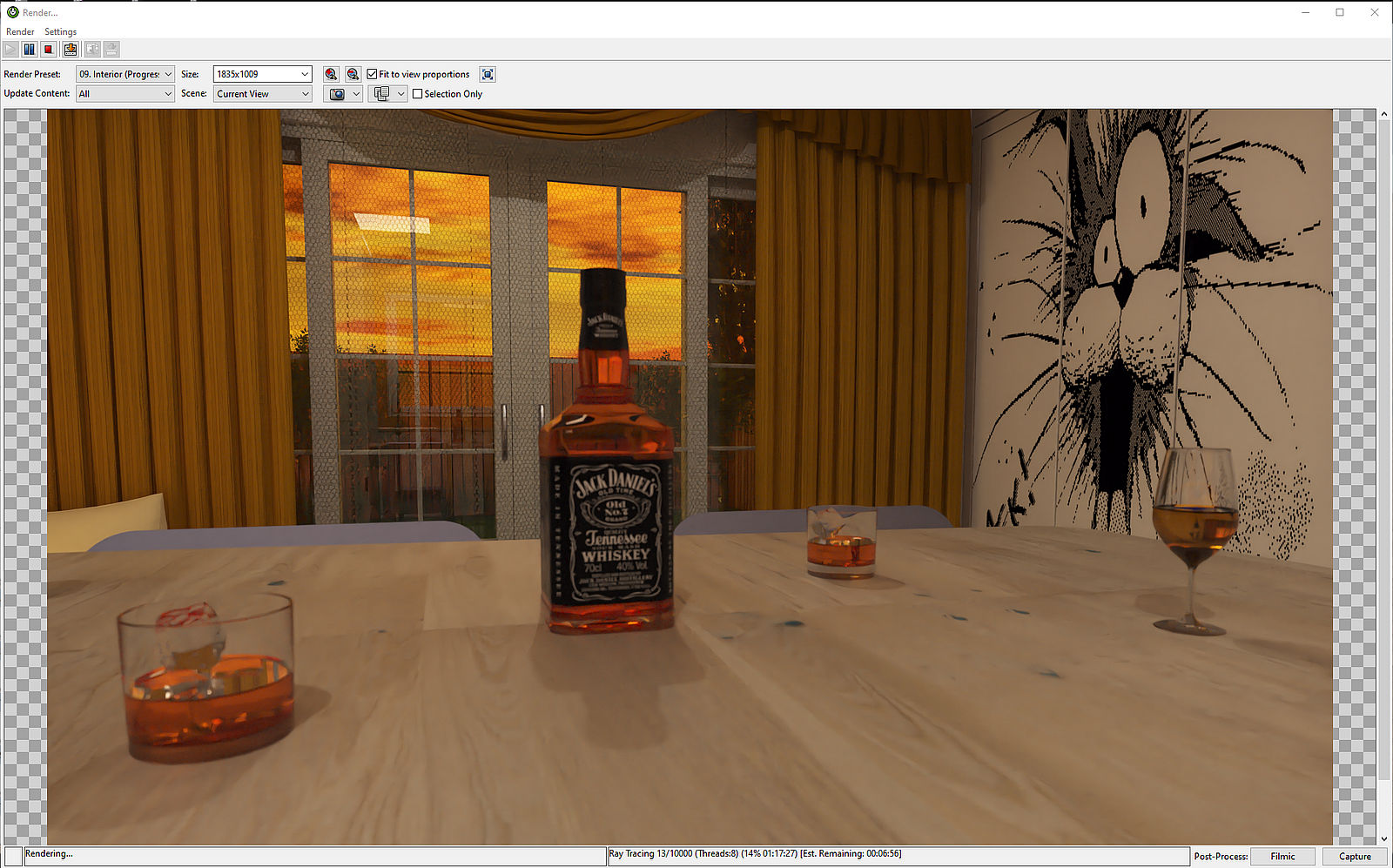Open the Render menu
The height and width of the screenshot is (868, 1393).
(20, 31)
